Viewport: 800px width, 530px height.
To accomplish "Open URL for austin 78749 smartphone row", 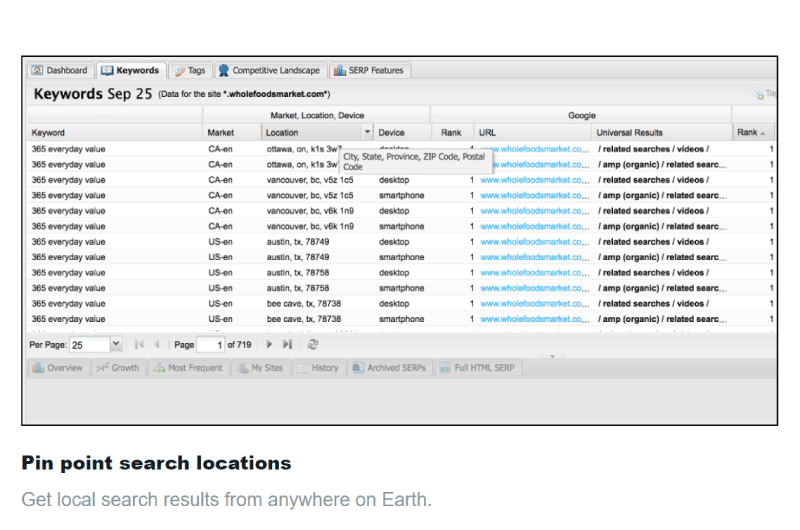I will (x=534, y=257).
